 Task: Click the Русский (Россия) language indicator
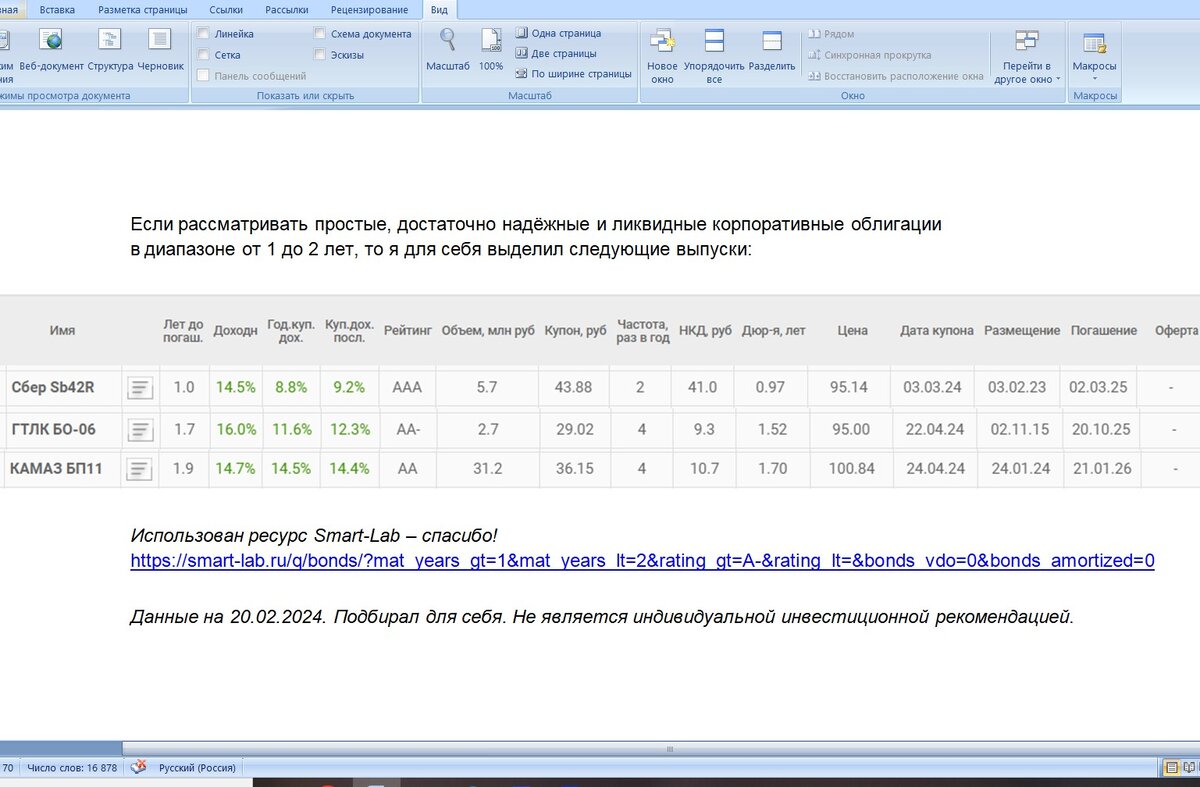pyautogui.click(x=198, y=768)
